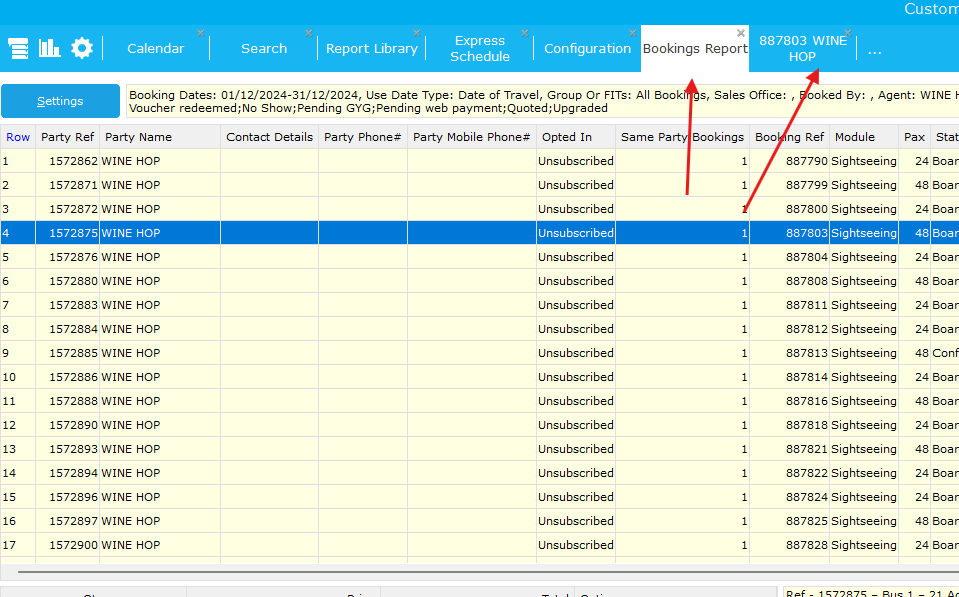Sort by Module column header
This screenshot has height=597, width=959.
pyautogui.click(x=864, y=137)
